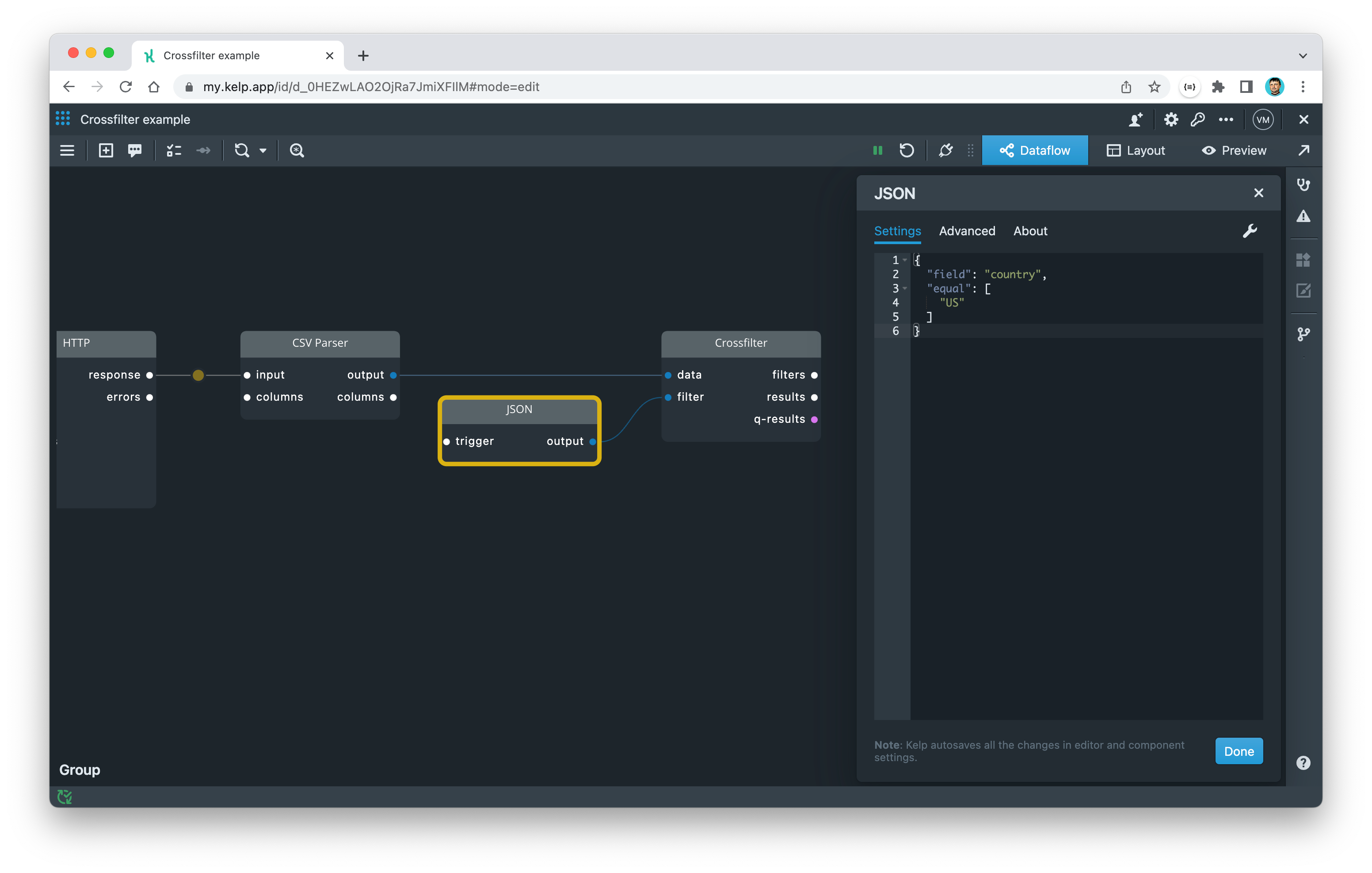Toggle the green pause execution button

tap(877, 150)
